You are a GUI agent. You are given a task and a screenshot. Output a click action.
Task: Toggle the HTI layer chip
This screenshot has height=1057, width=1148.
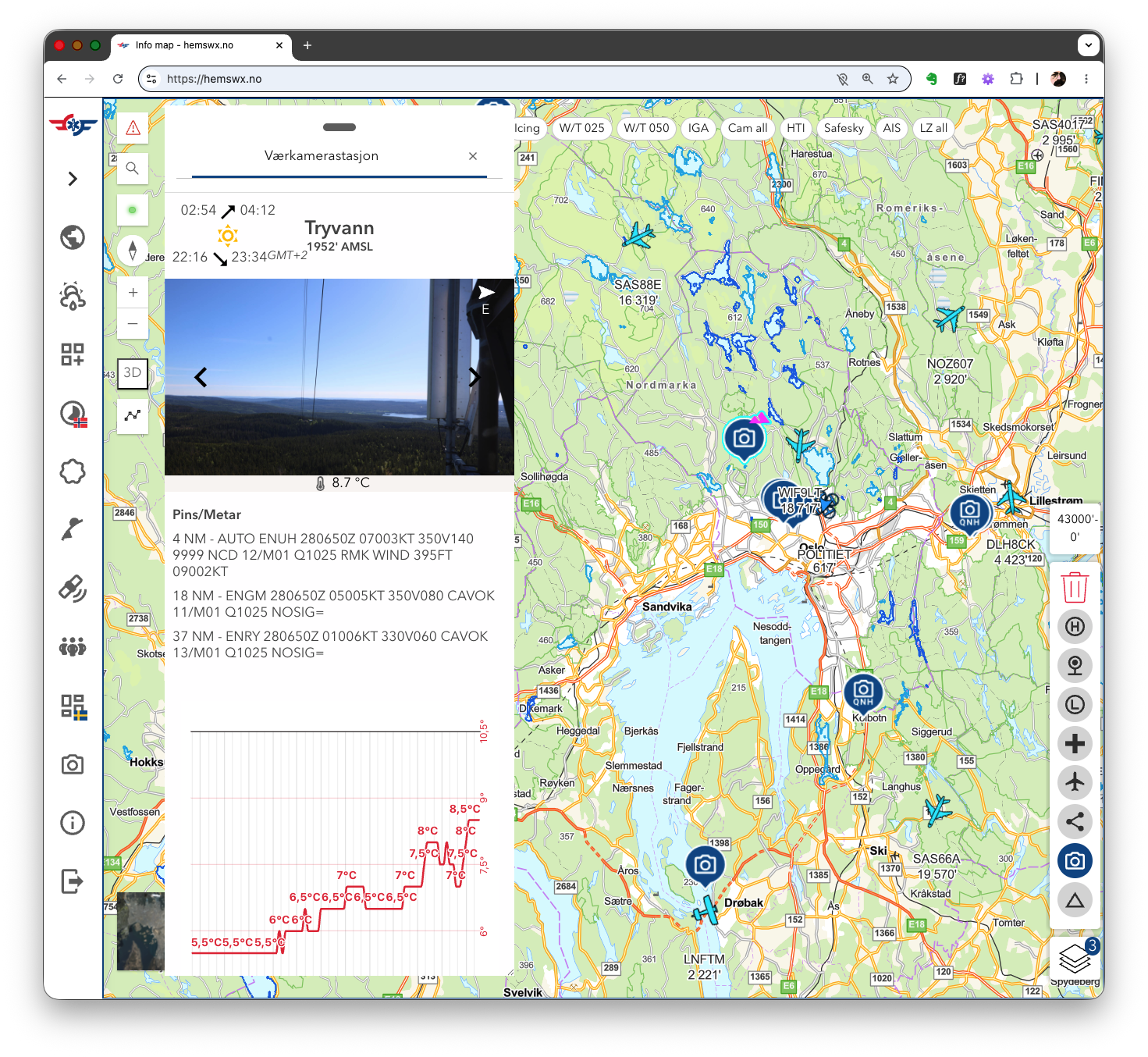[796, 128]
